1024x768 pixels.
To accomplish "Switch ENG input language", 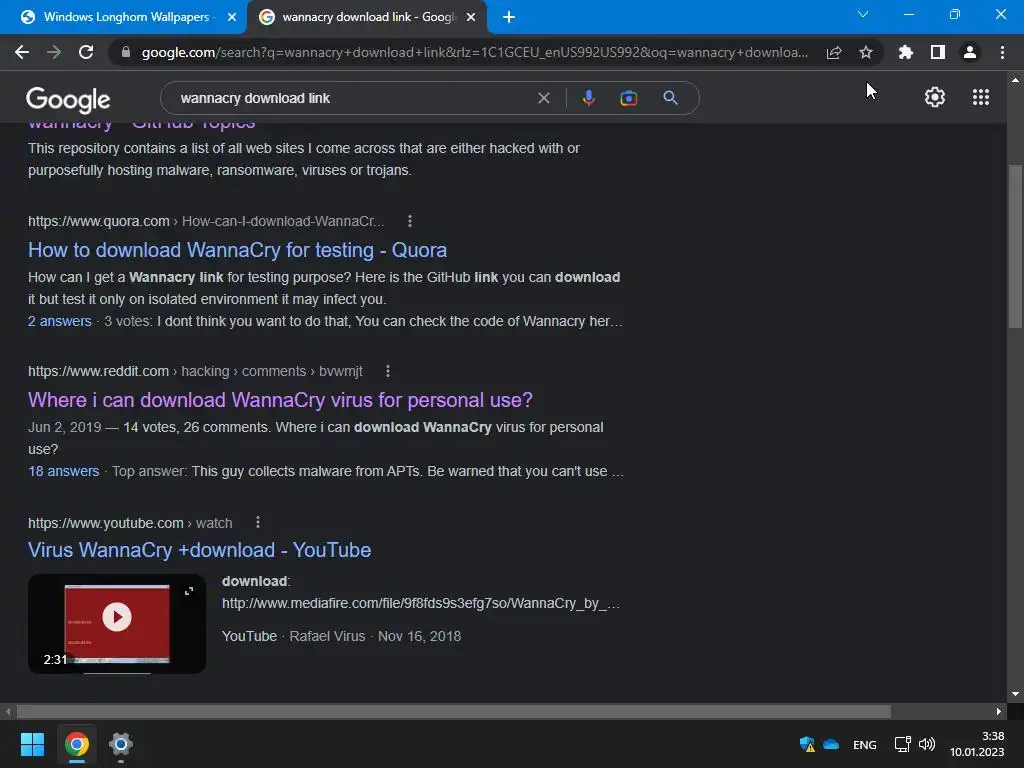I will pos(865,744).
